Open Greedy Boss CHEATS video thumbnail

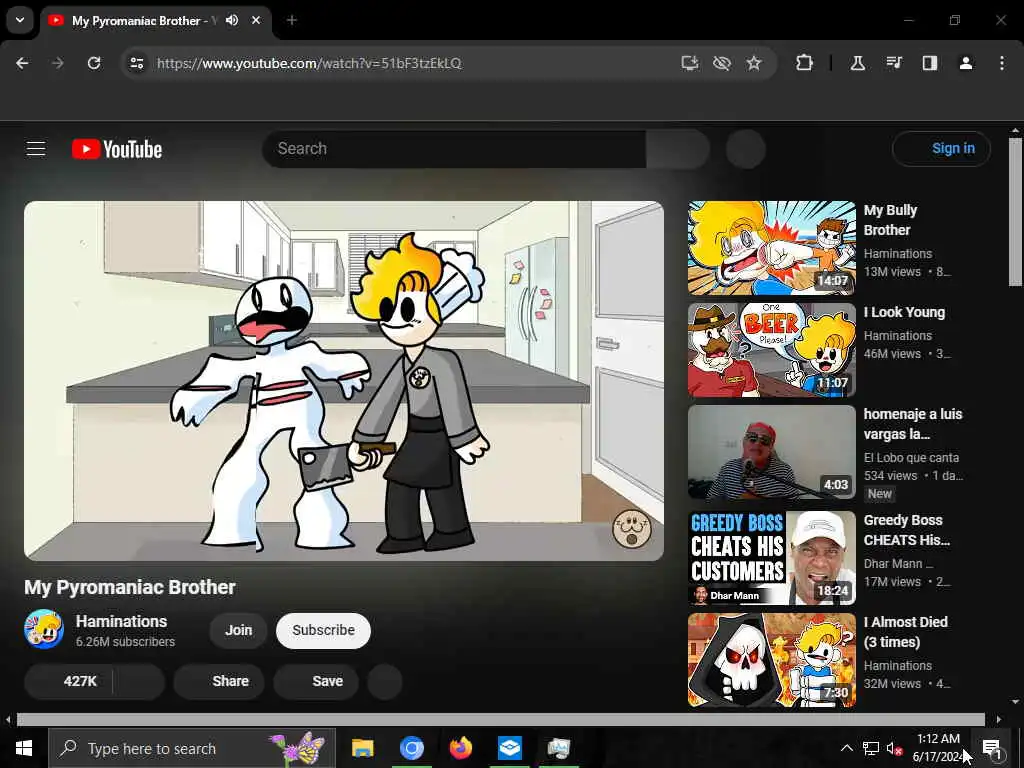point(771,558)
